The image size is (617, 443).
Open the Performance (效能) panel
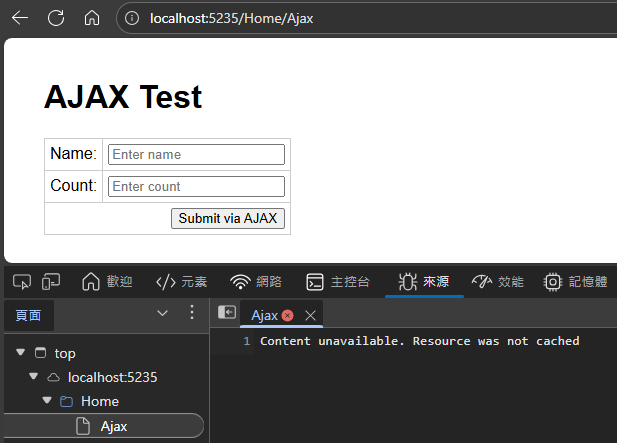click(x=497, y=281)
